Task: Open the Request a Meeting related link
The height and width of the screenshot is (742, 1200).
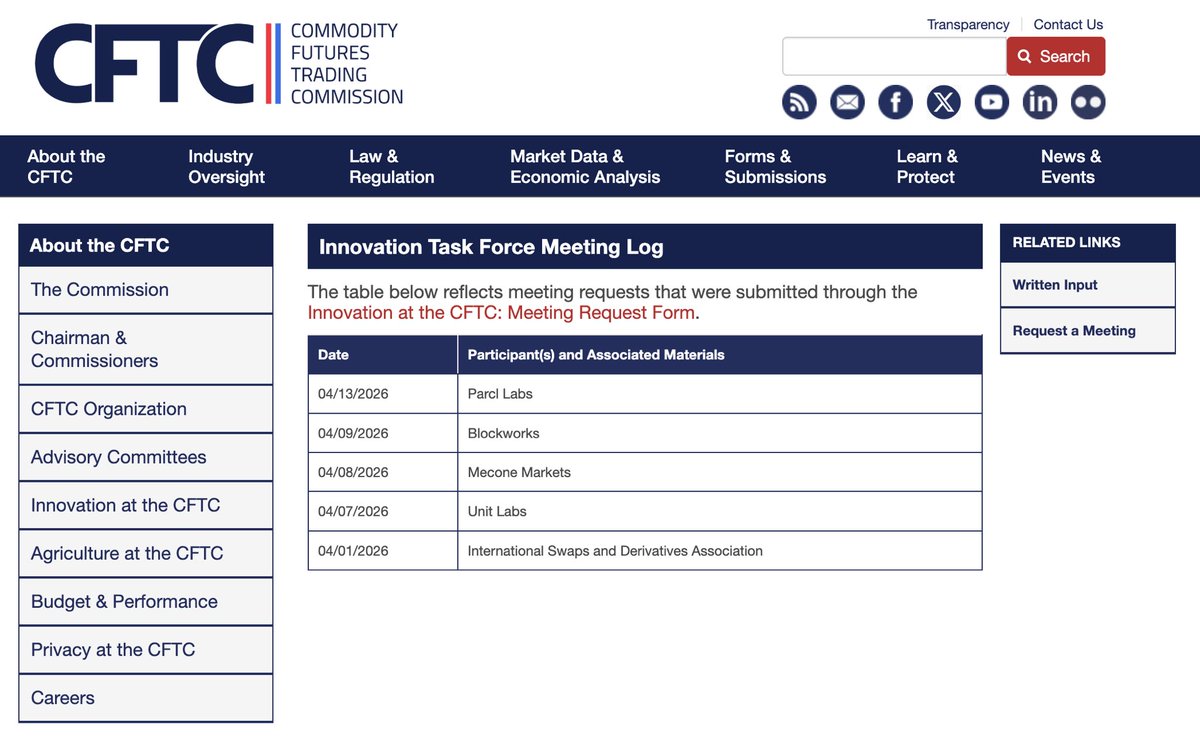Action: (1088, 331)
